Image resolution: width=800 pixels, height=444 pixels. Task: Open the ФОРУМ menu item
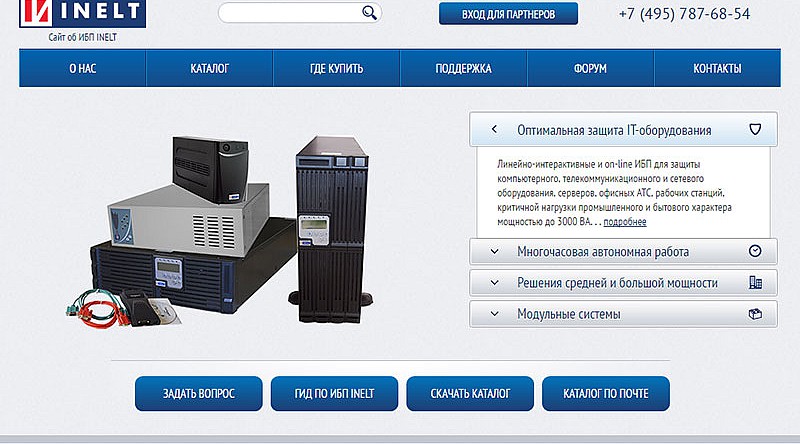(590, 69)
